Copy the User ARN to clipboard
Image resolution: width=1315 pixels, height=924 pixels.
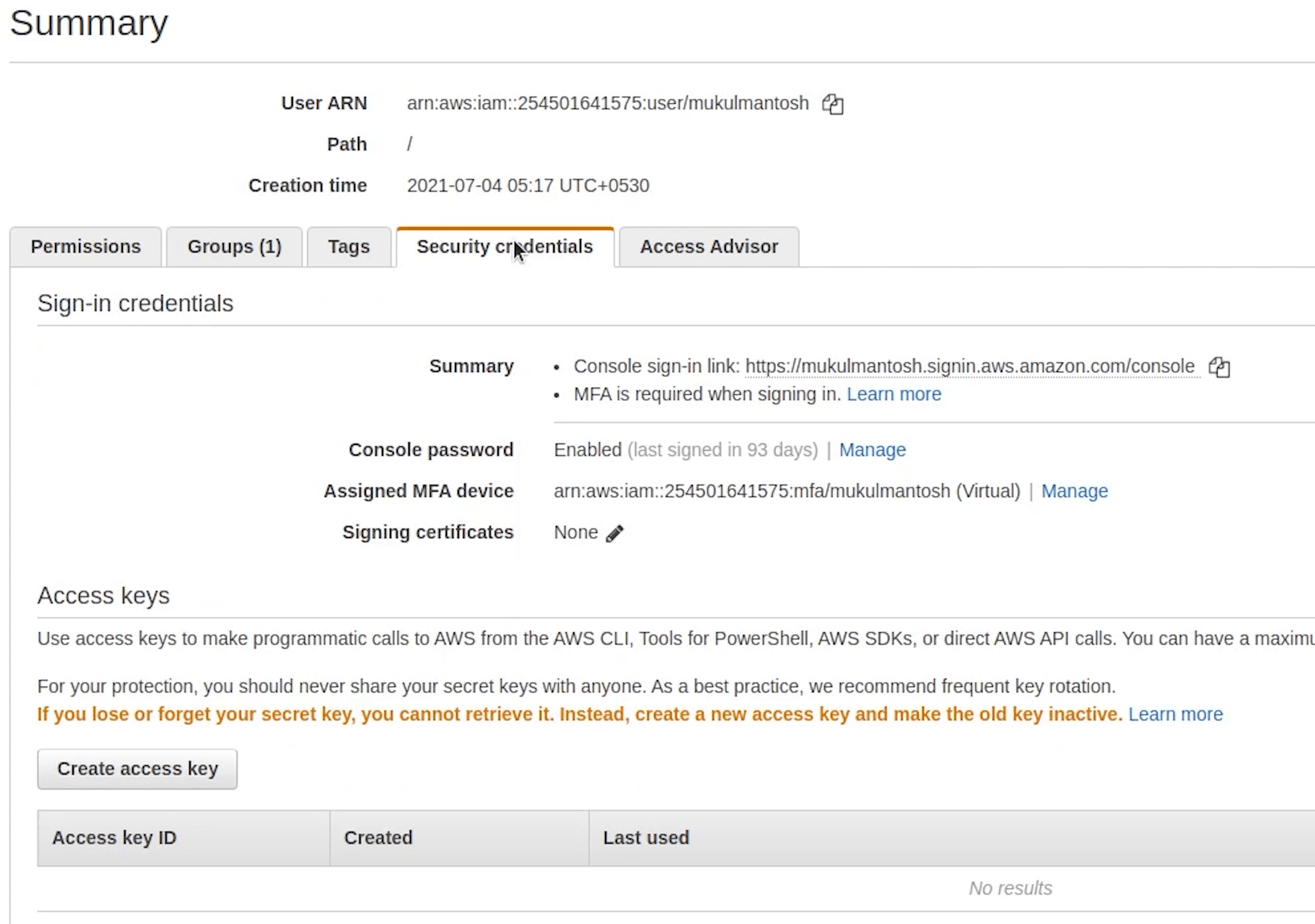(833, 104)
